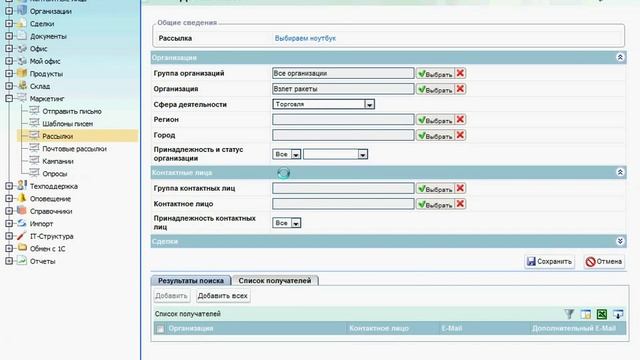Click into the Регион input field
Viewport: 640px width, 360px height.
343,120
